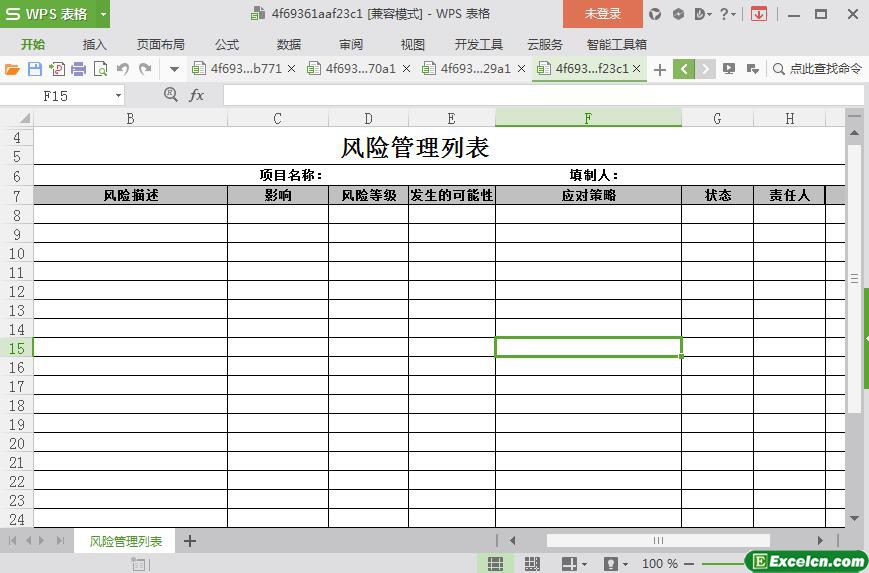The width and height of the screenshot is (869, 573).
Task: Add a new document tab with plus
Action: (660, 69)
